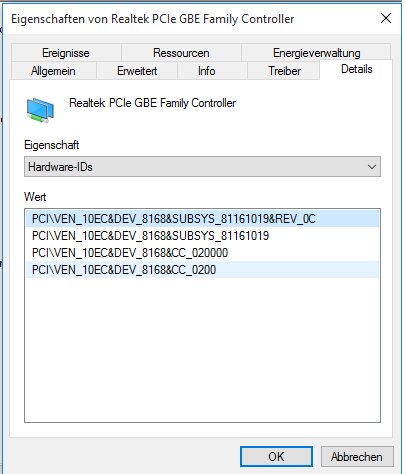Select the hardware ID ending CC_020000
This screenshot has height=474, width=406.
(202, 253)
